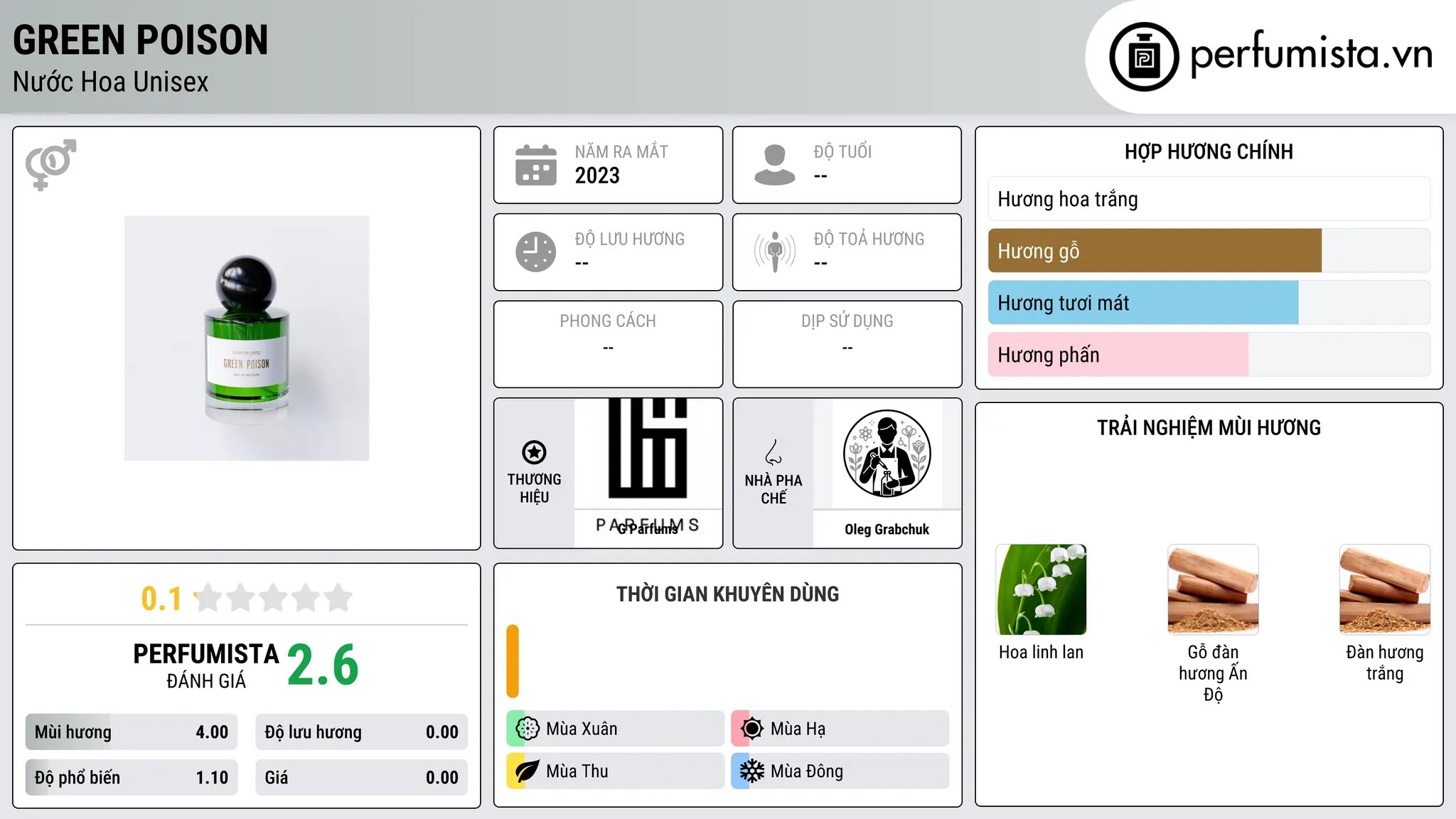This screenshot has width=1456, height=819.
Task: Click the Giá 0.00 score bar
Action: pos(361,778)
